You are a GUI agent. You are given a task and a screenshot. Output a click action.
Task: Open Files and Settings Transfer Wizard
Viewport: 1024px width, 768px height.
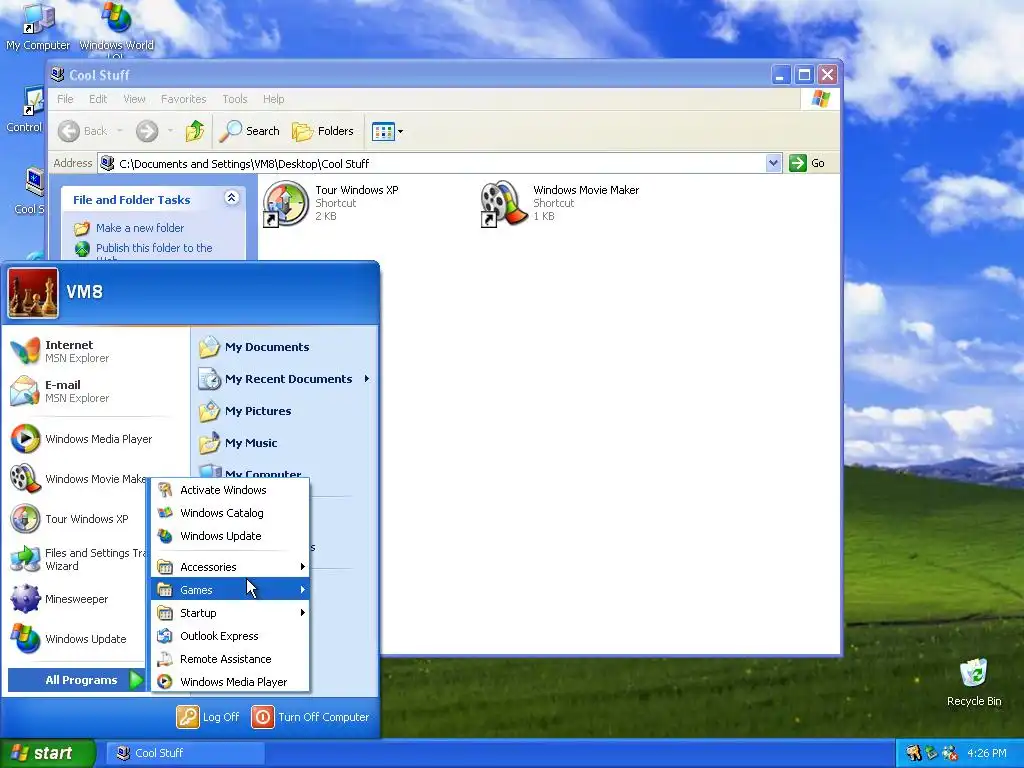pyautogui.click(x=78, y=559)
